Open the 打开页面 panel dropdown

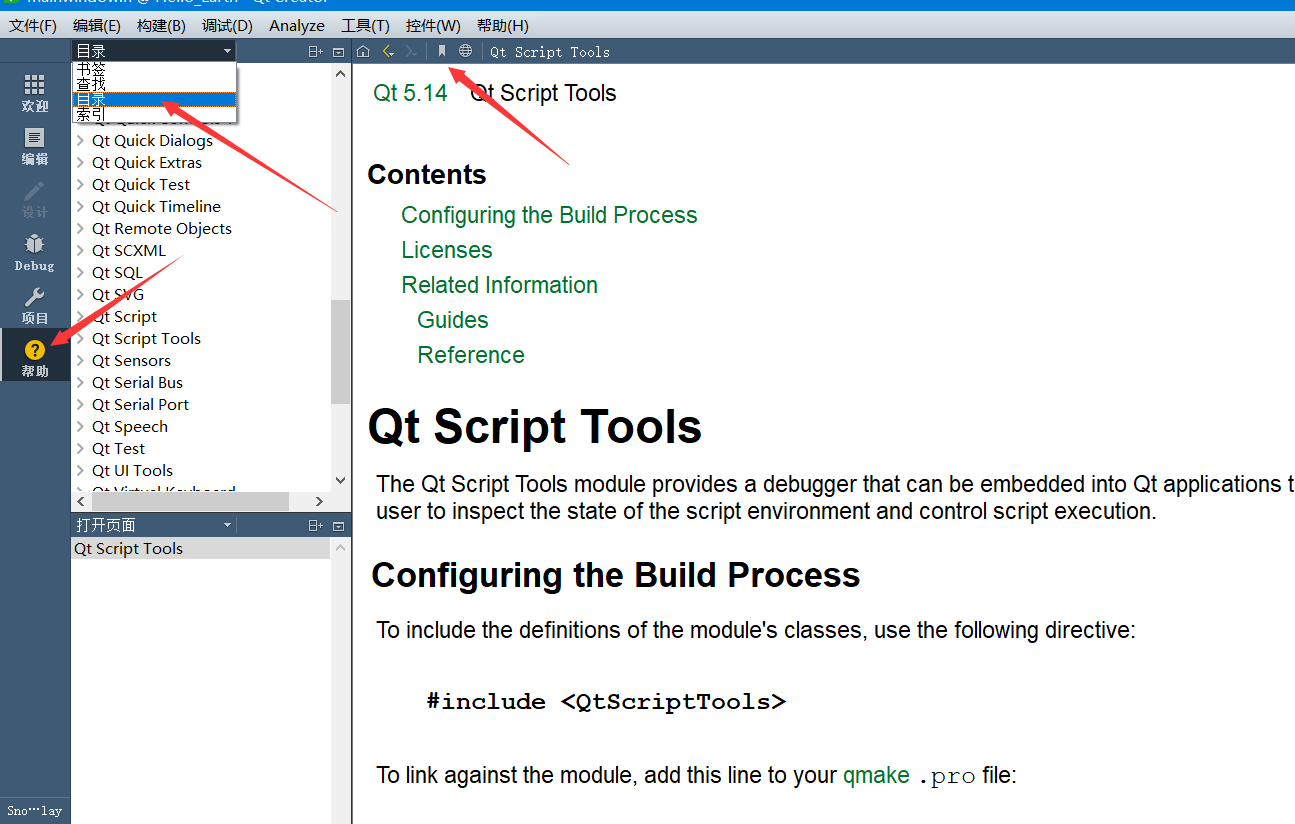click(154, 525)
